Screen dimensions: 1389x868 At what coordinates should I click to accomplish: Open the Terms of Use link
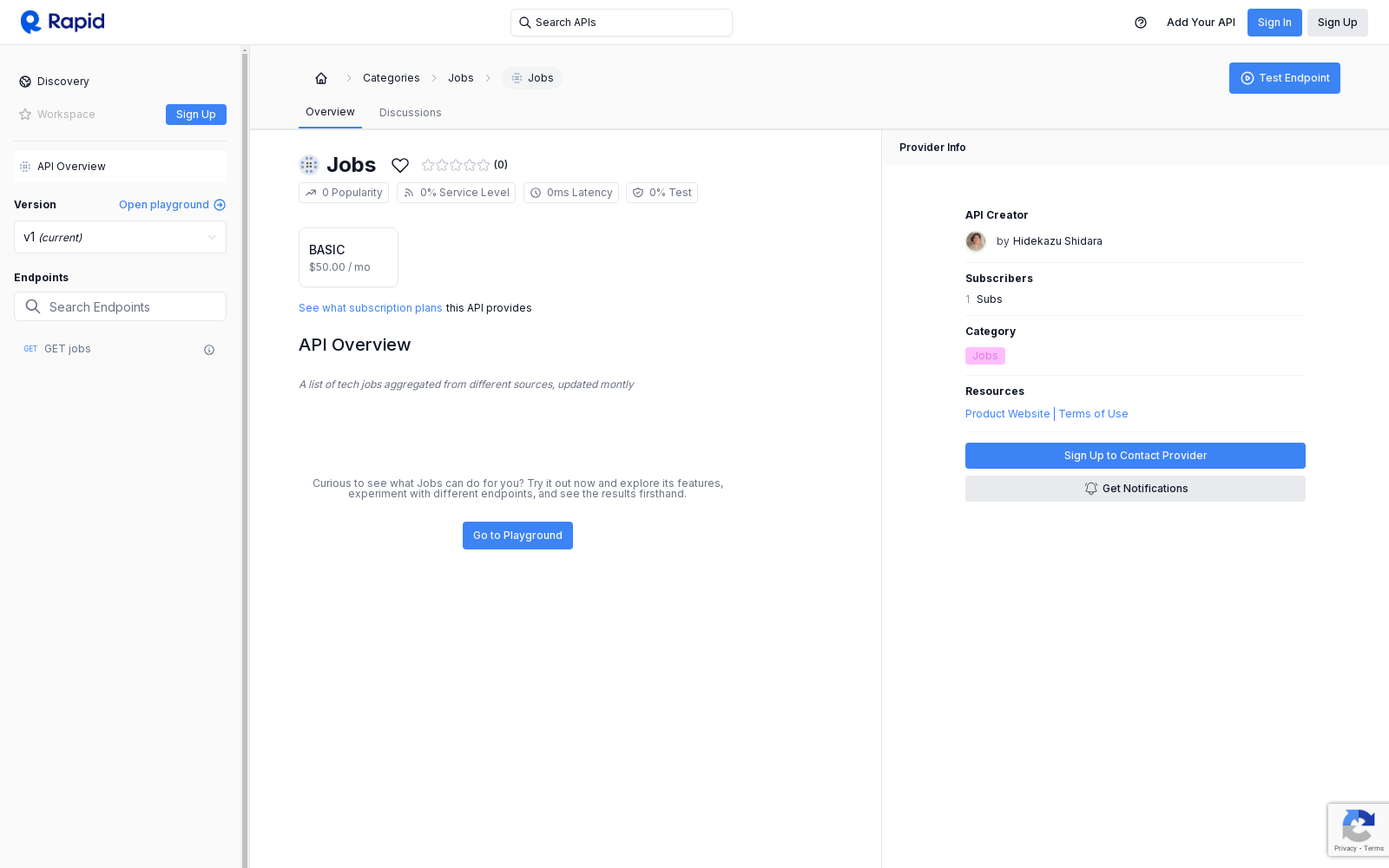(x=1094, y=414)
